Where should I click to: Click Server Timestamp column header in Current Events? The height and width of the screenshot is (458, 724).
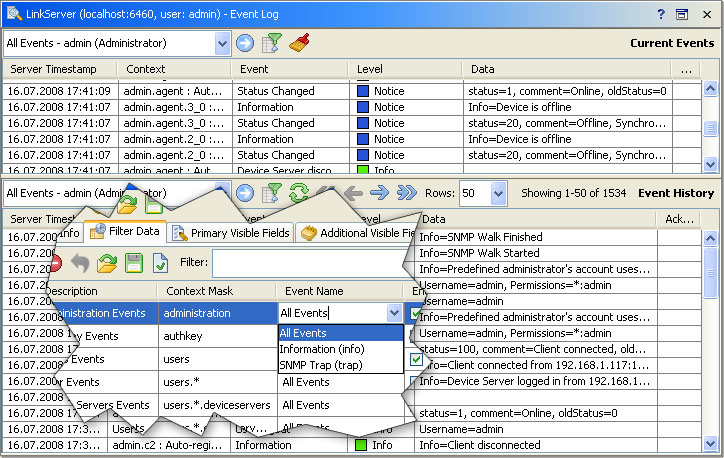coord(60,69)
